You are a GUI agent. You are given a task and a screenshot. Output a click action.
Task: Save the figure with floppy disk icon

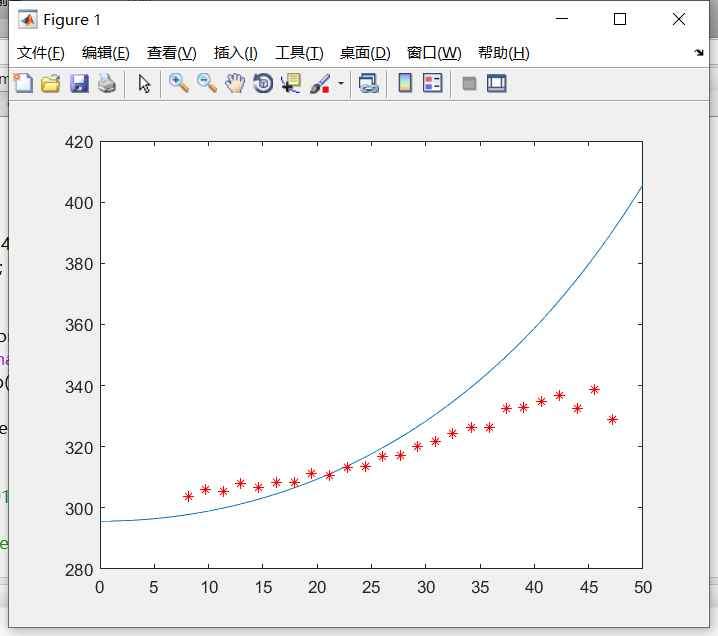click(x=79, y=84)
